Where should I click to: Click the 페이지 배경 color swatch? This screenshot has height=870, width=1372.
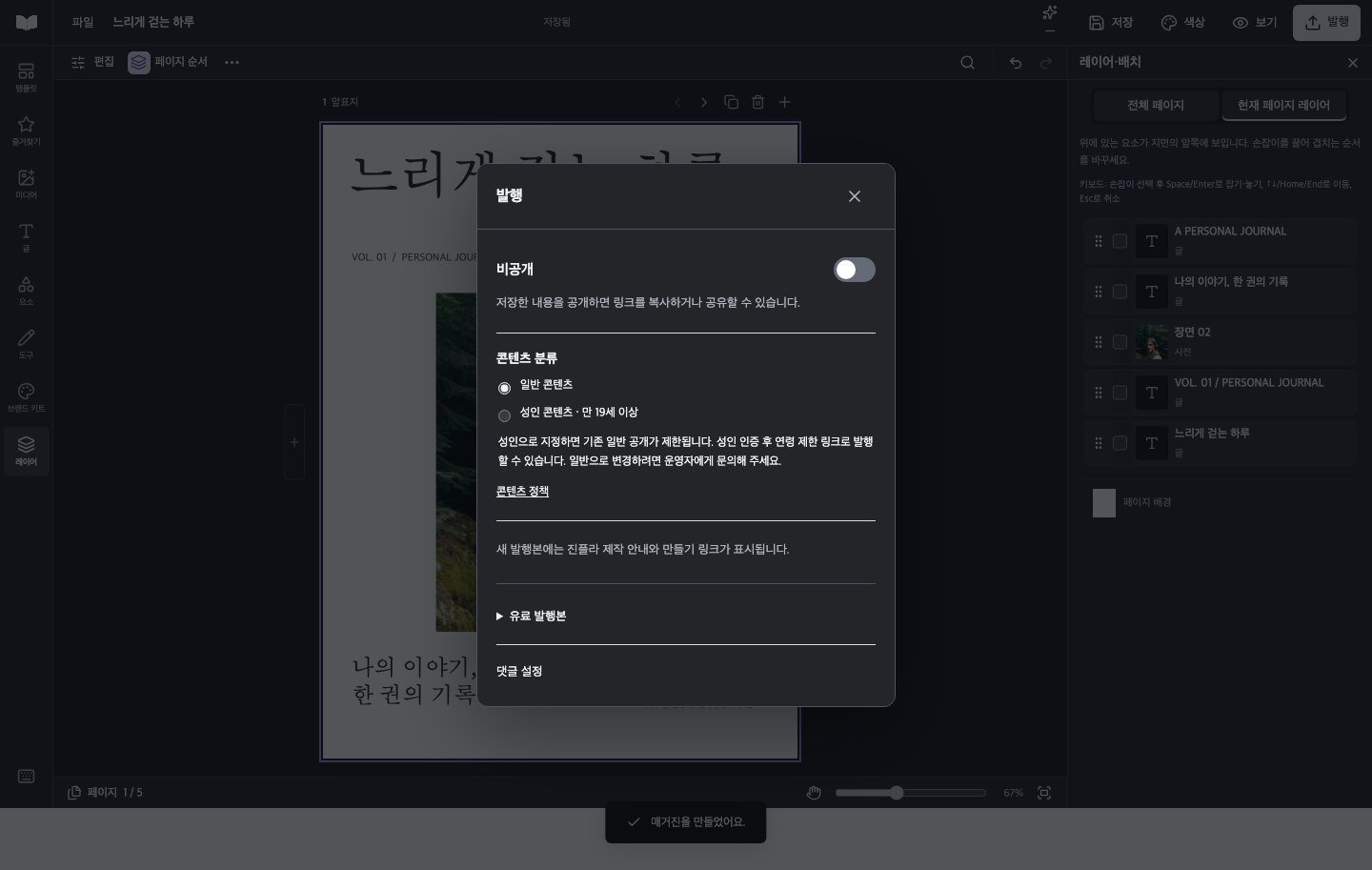point(1104,503)
